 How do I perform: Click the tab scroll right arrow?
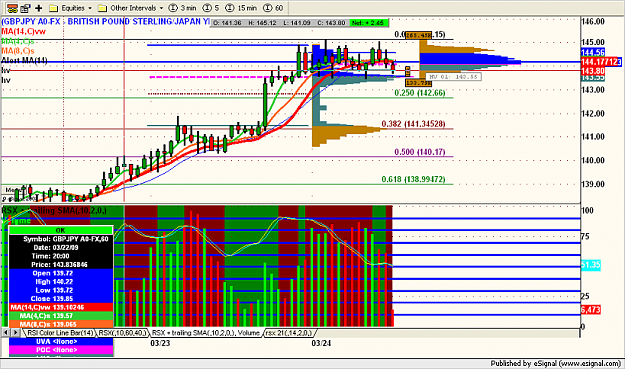pyautogui.click(x=15, y=333)
